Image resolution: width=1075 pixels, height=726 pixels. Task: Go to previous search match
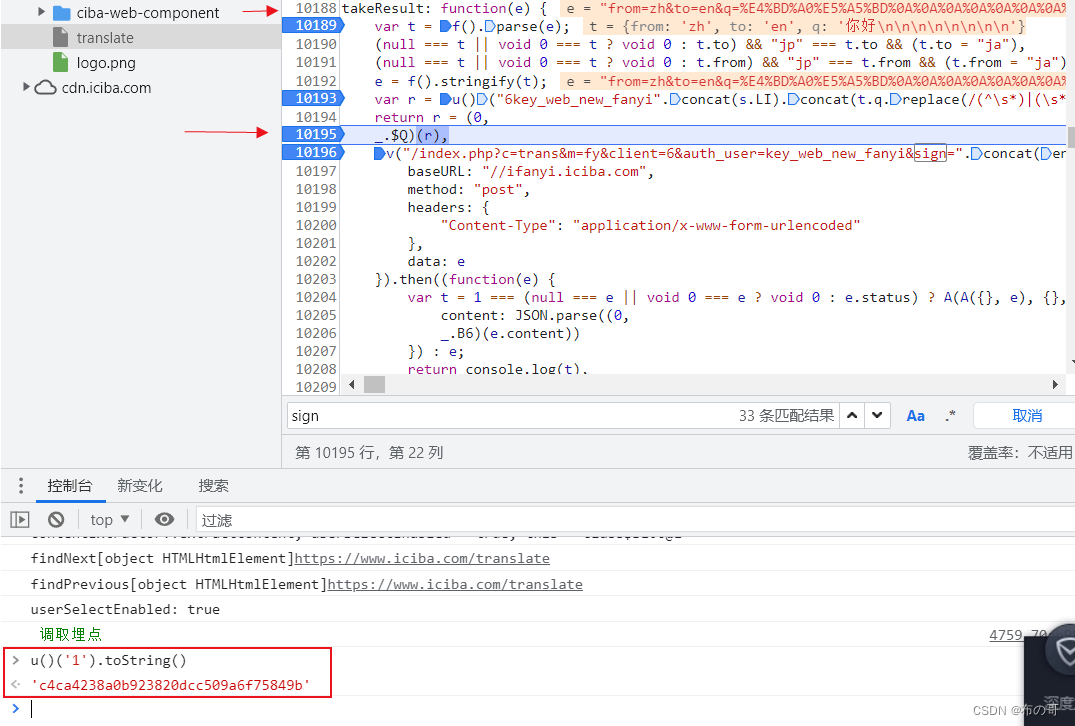pyautogui.click(x=851, y=415)
